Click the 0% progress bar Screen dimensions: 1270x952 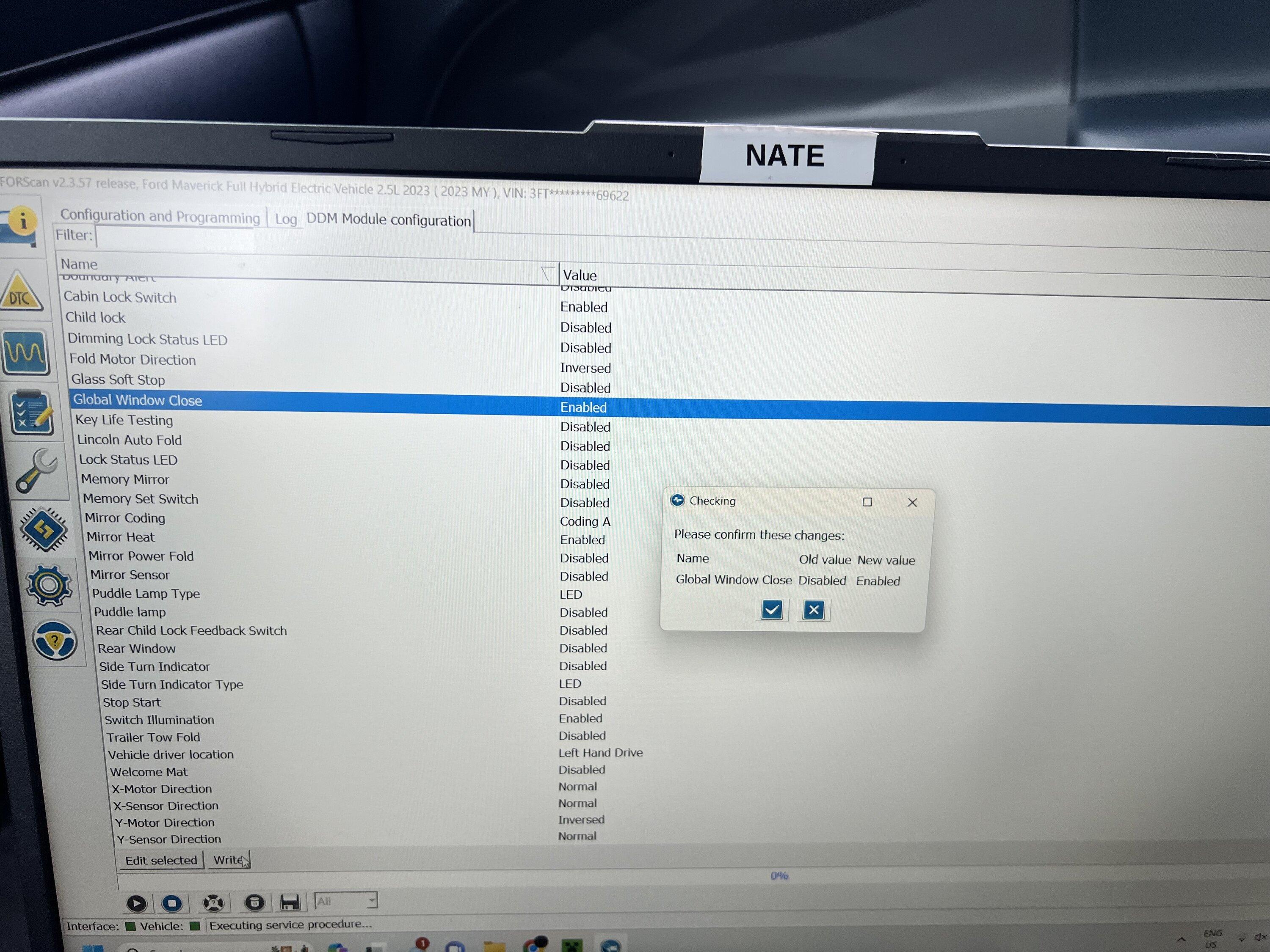[x=779, y=876]
